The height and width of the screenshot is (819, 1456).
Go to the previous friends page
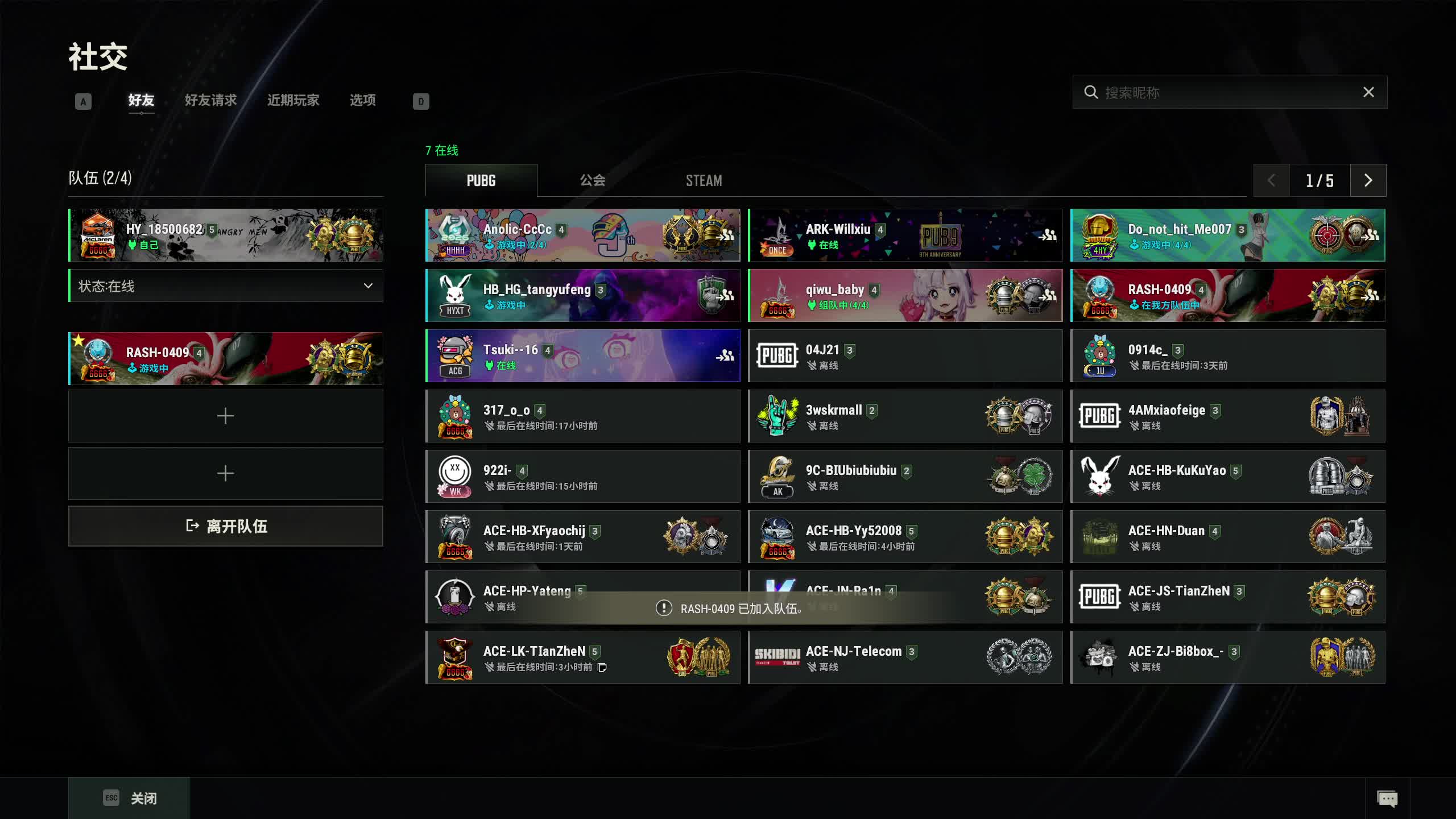pyautogui.click(x=1272, y=180)
